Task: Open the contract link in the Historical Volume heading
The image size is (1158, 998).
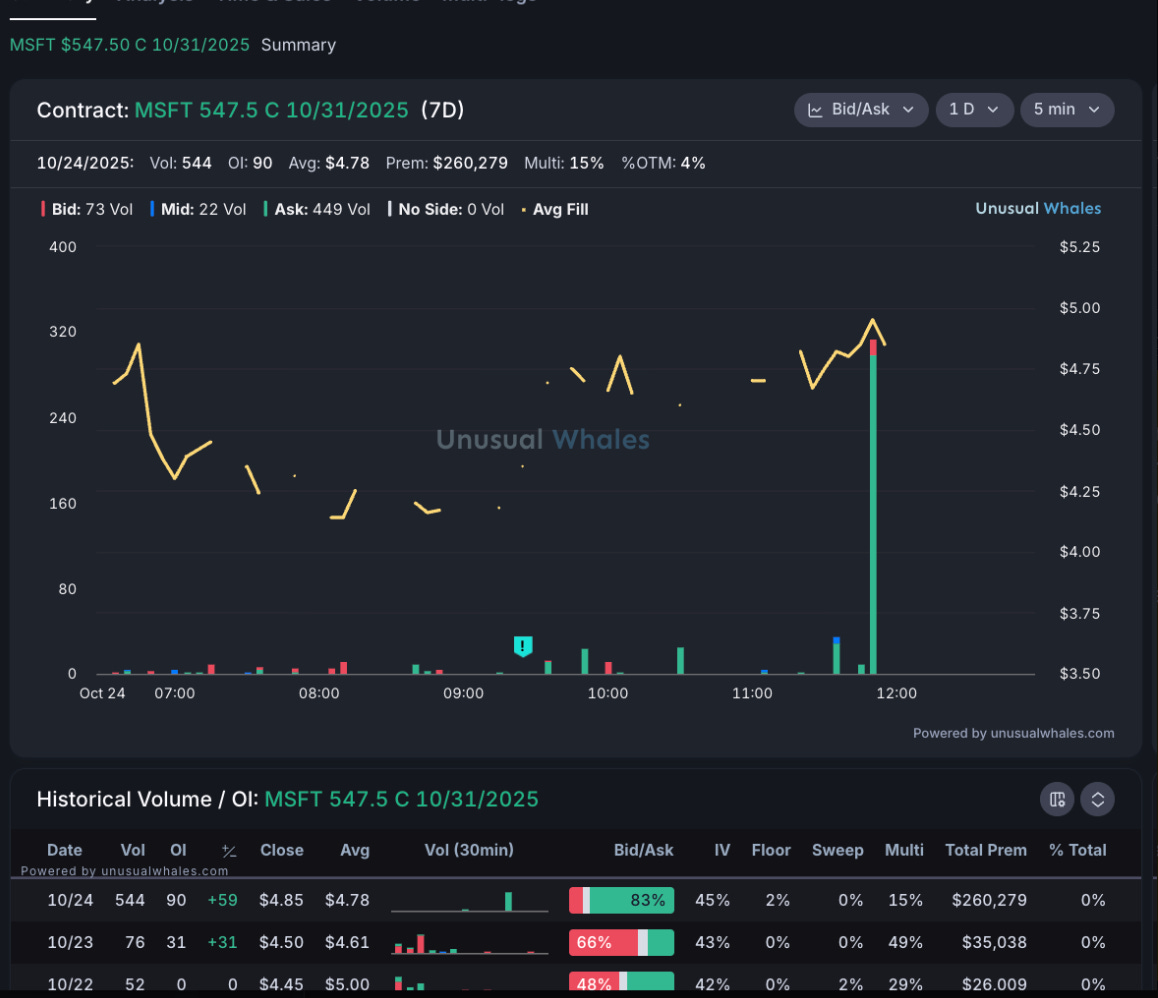Action: tap(401, 799)
